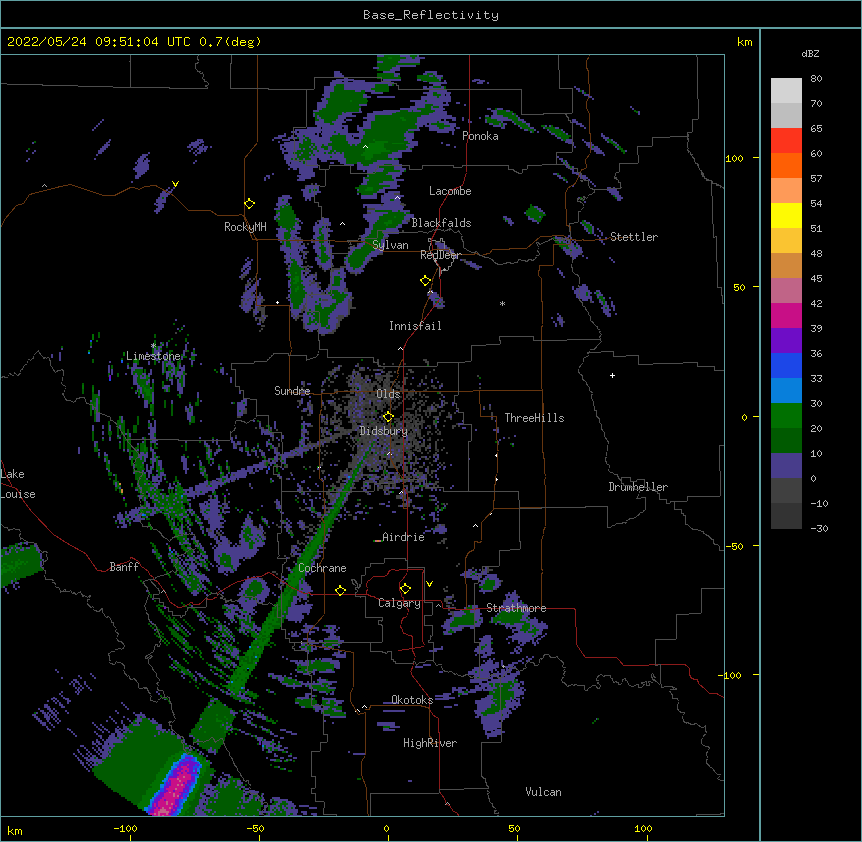Click the yellow V marker east of Calgary
Image resolution: width=862 pixels, height=842 pixels.
coord(429,584)
